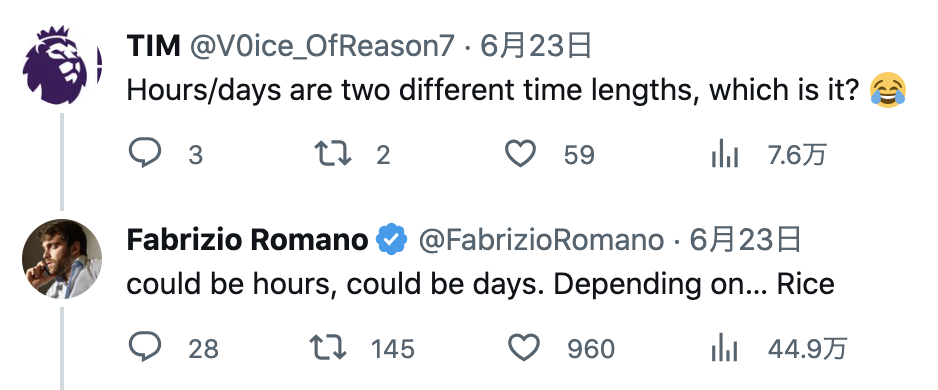Retweet Fabrizio Romano's Rice reply
Viewport: 938px width, 390px height.
pyautogui.click(x=328, y=347)
